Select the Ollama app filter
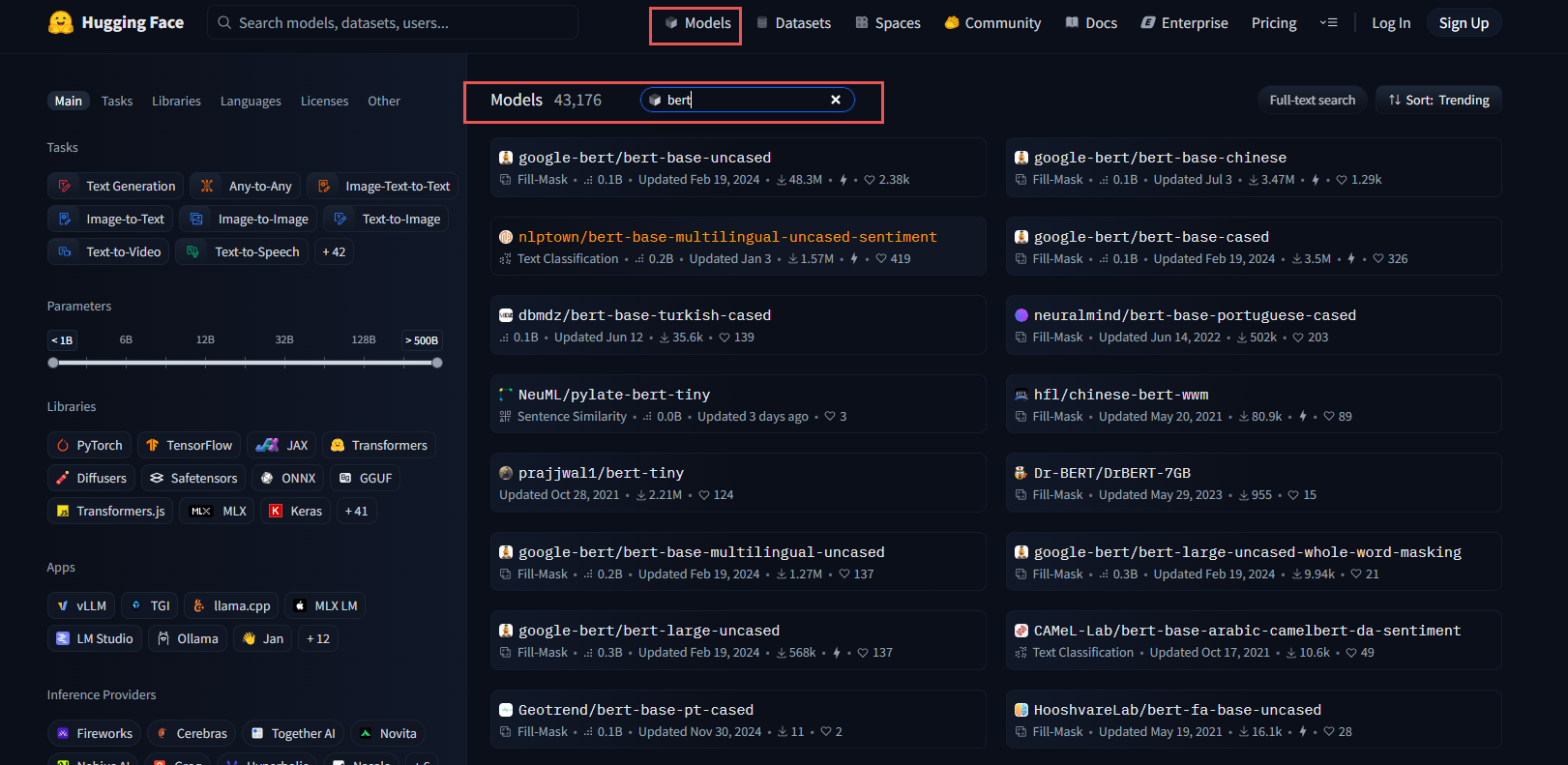 188,638
